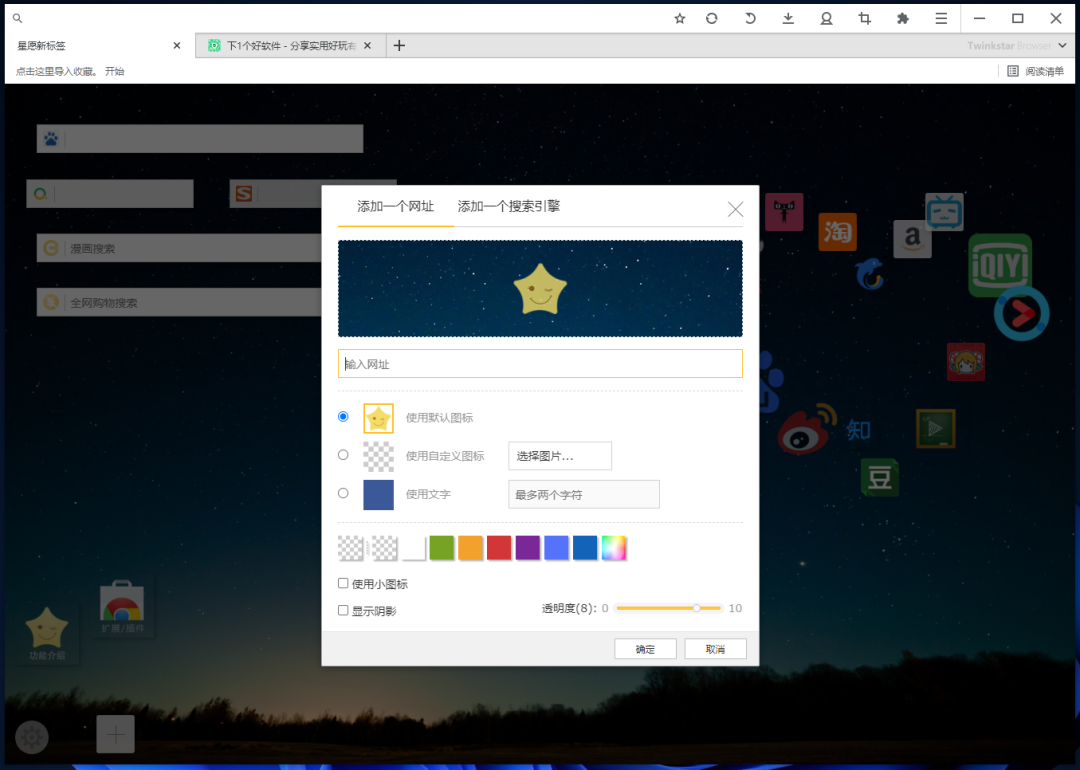Image resolution: width=1080 pixels, height=770 pixels.
Task: Bookmark the page using the star icon
Action: (x=679, y=18)
